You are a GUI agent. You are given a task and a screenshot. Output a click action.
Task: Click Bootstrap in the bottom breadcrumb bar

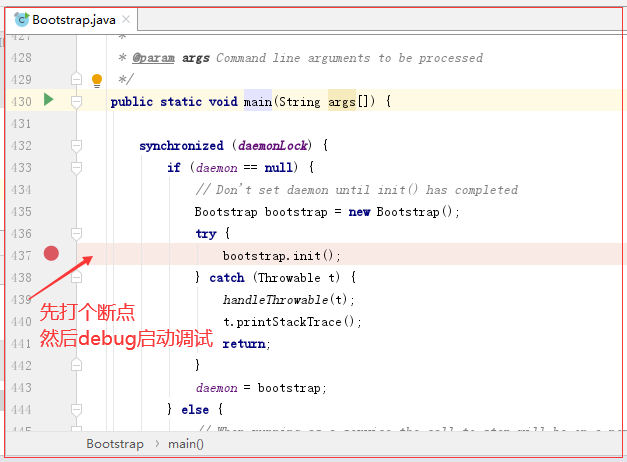coord(115,444)
